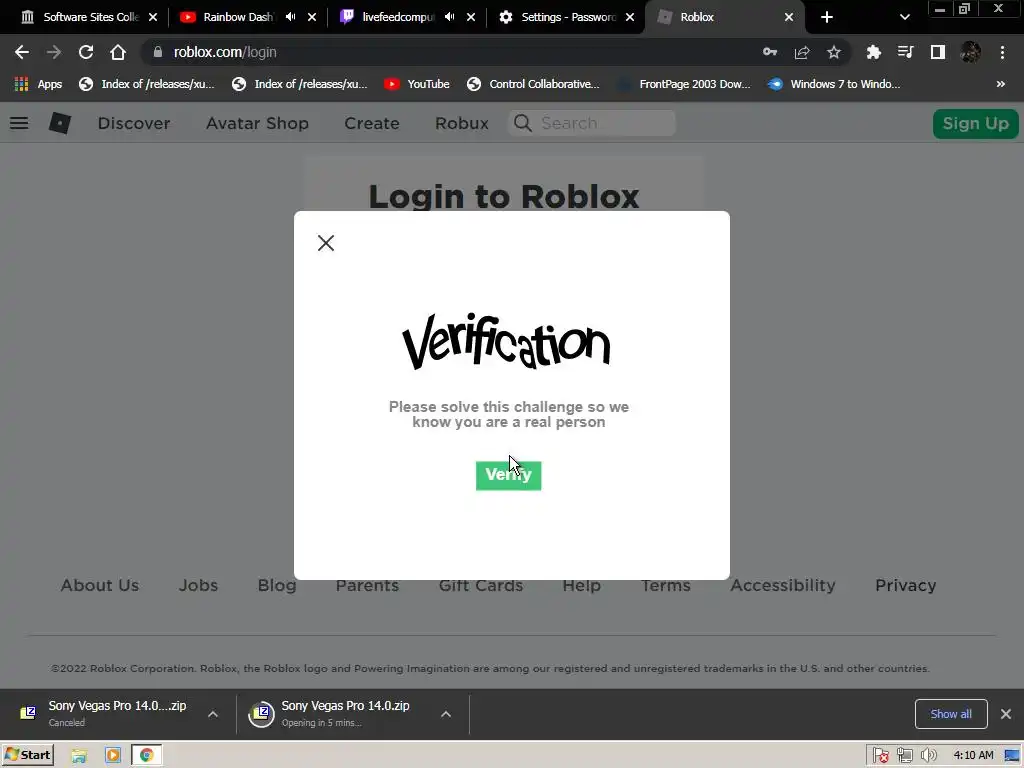Open the network tray icon
The width and height of the screenshot is (1024, 768).
[904, 756]
